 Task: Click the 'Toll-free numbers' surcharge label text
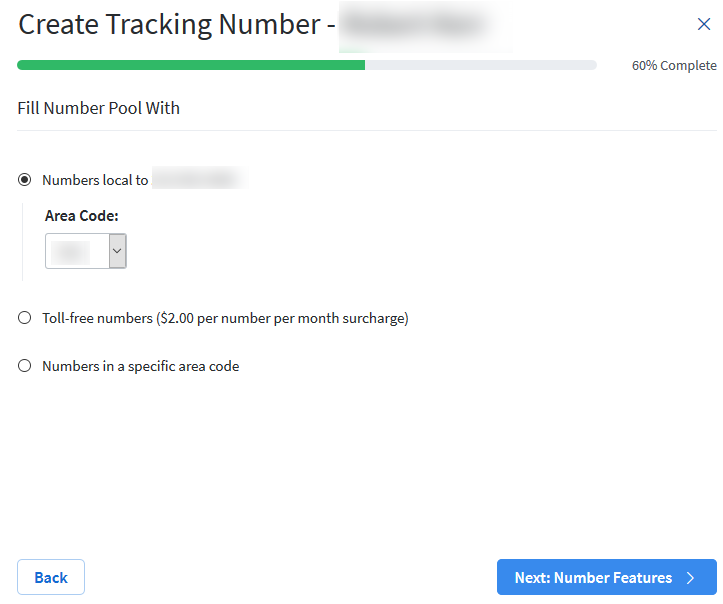click(x=225, y=318)
